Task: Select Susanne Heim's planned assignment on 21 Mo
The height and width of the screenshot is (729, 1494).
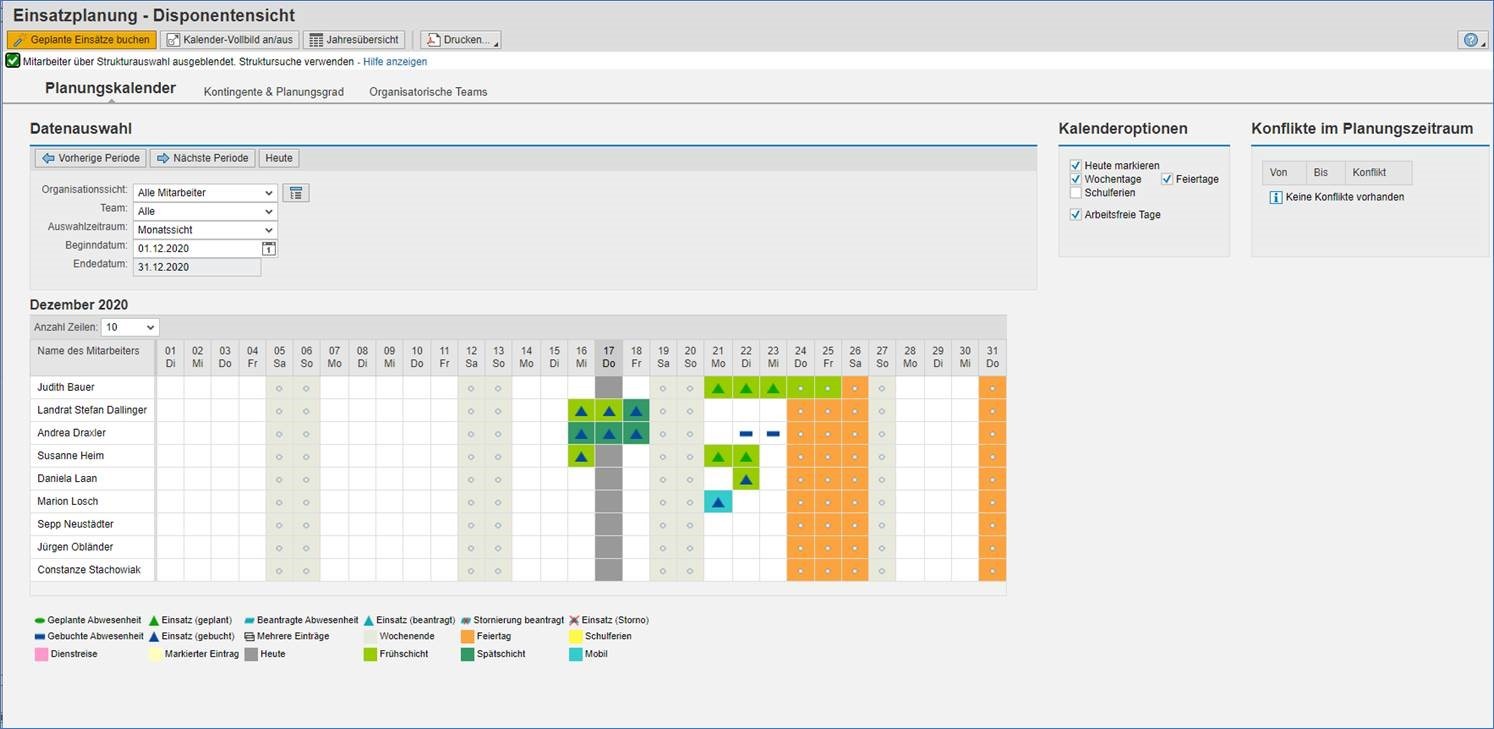Action: point(718,457)
